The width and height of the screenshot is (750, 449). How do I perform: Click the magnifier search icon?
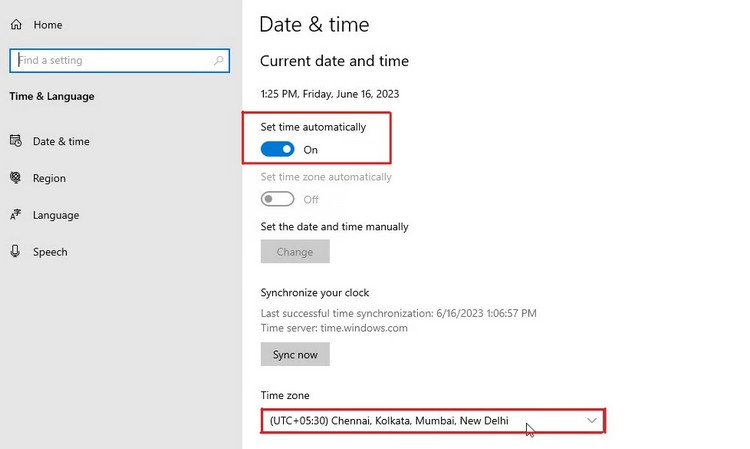(219, 60)
